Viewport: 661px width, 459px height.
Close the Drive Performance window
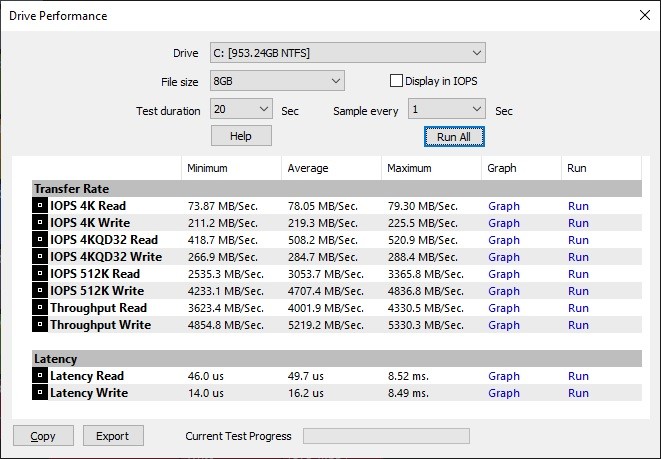(645, 15)
